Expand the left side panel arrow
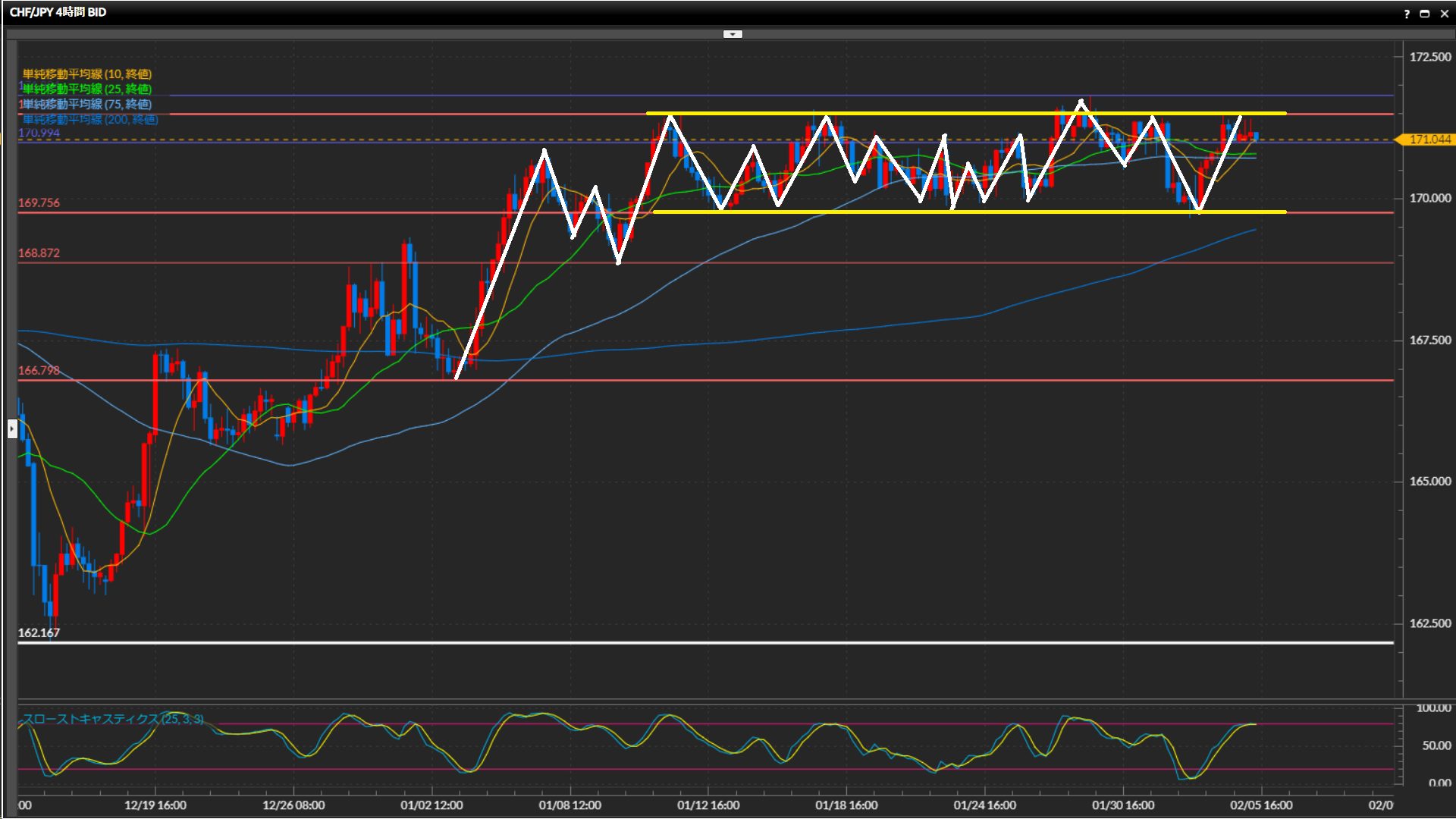 [x=12, y=428]
